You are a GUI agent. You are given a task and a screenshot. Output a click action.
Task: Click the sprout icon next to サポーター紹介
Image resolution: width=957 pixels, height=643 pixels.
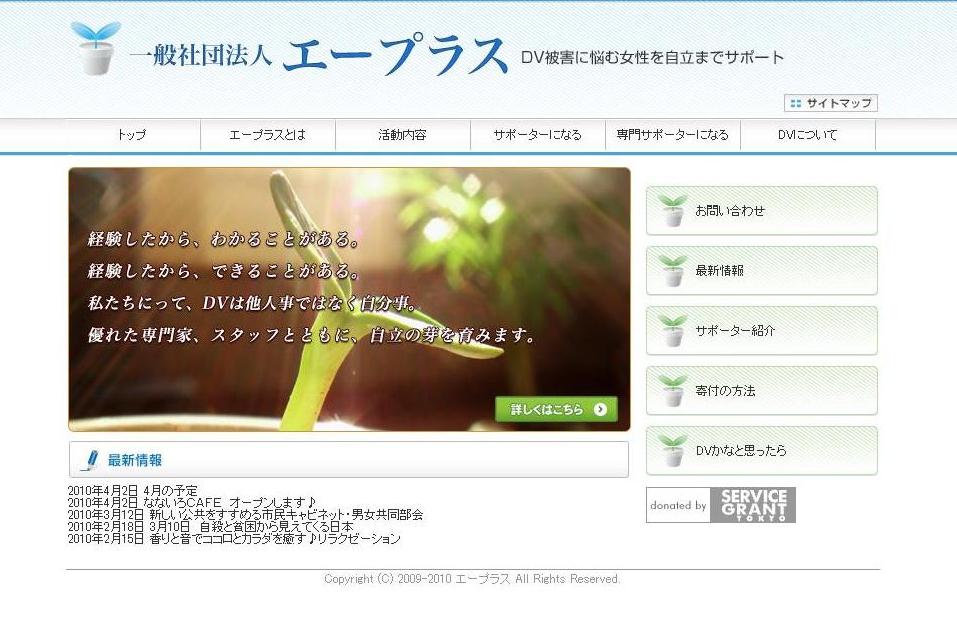tap(673, 331)
